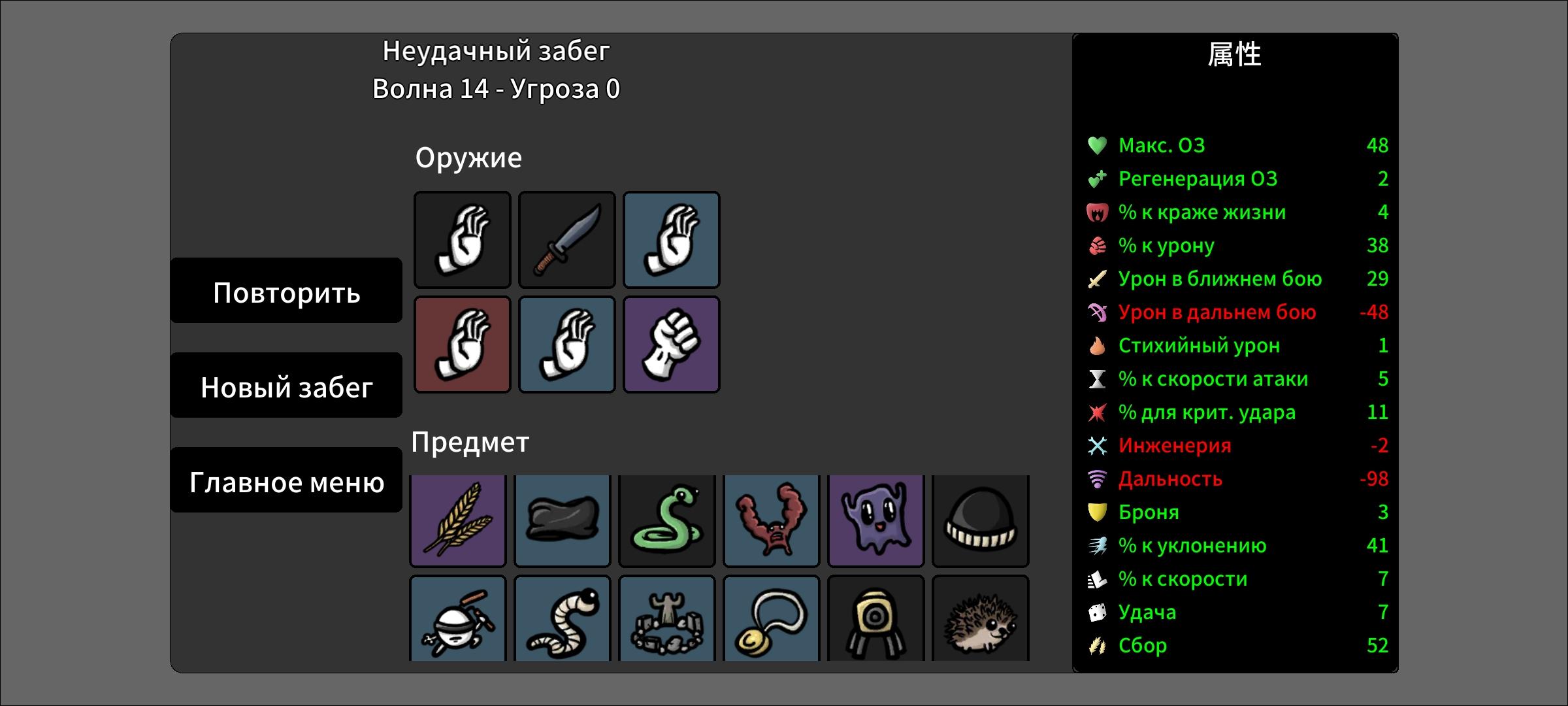Select the turret target item
The image size is (1568, 706).
pos(876,618)
